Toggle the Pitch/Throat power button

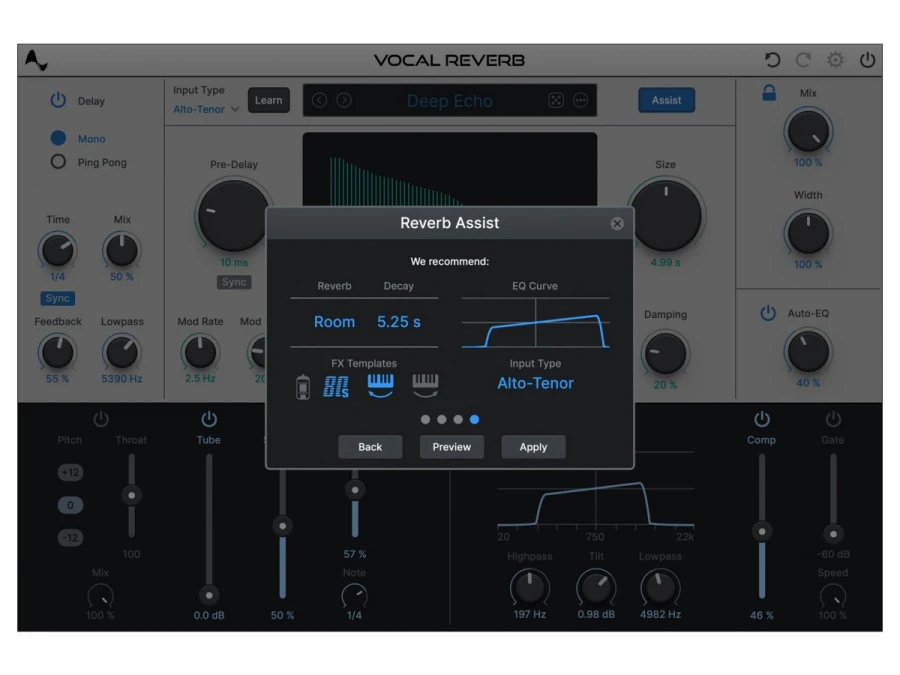click(101, 419)
